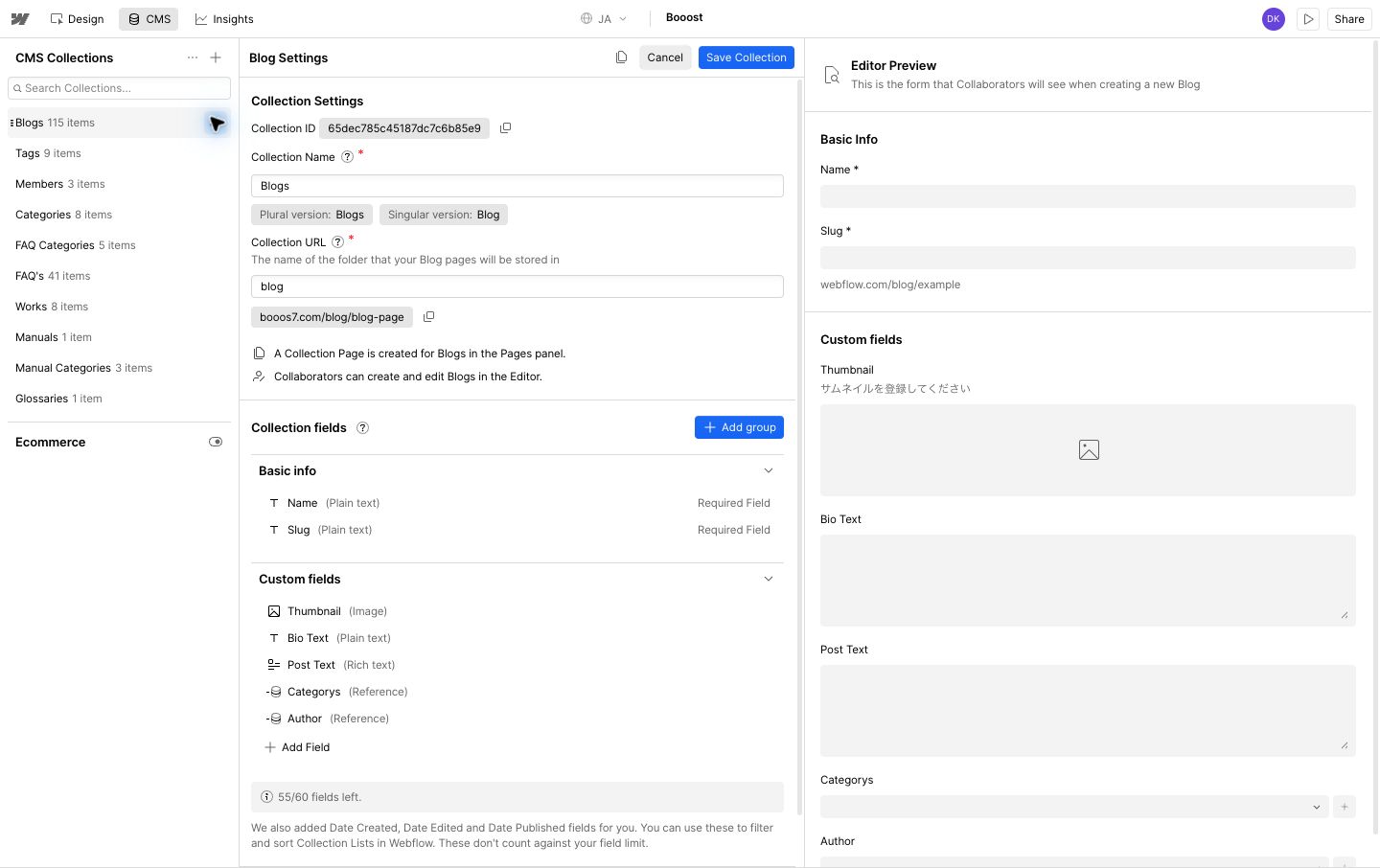Click the Webflow logo icon
Screen dimensions: 1380x868
pos(20,19)
